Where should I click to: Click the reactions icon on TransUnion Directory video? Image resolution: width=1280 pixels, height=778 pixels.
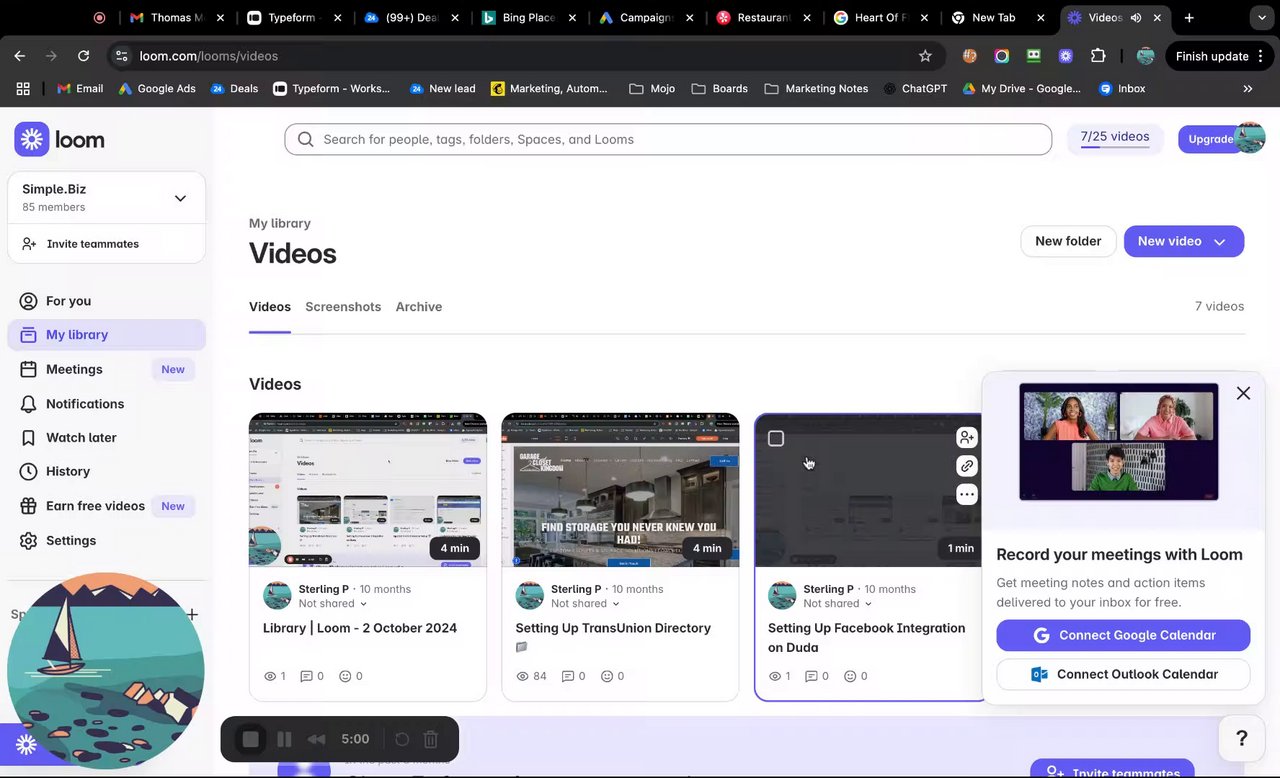click(606, 676)
